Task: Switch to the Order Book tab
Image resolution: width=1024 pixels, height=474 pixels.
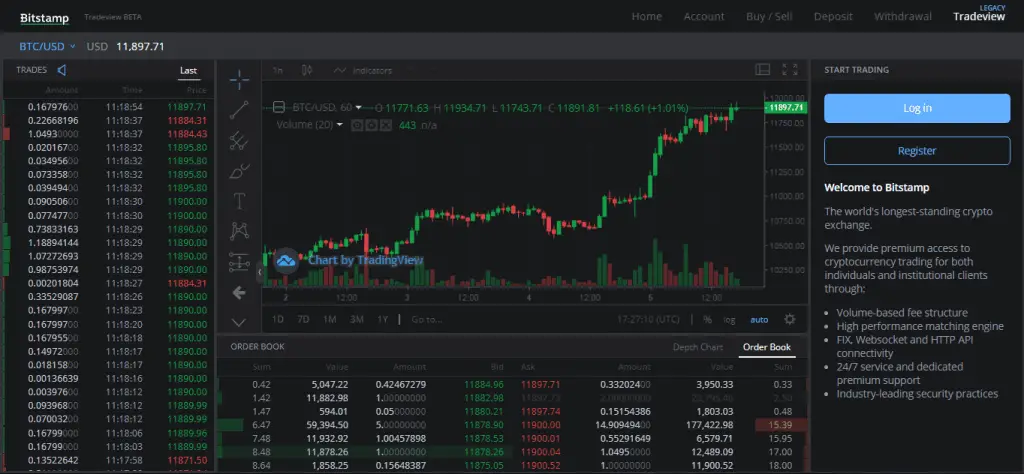Action: coord(767,347)
